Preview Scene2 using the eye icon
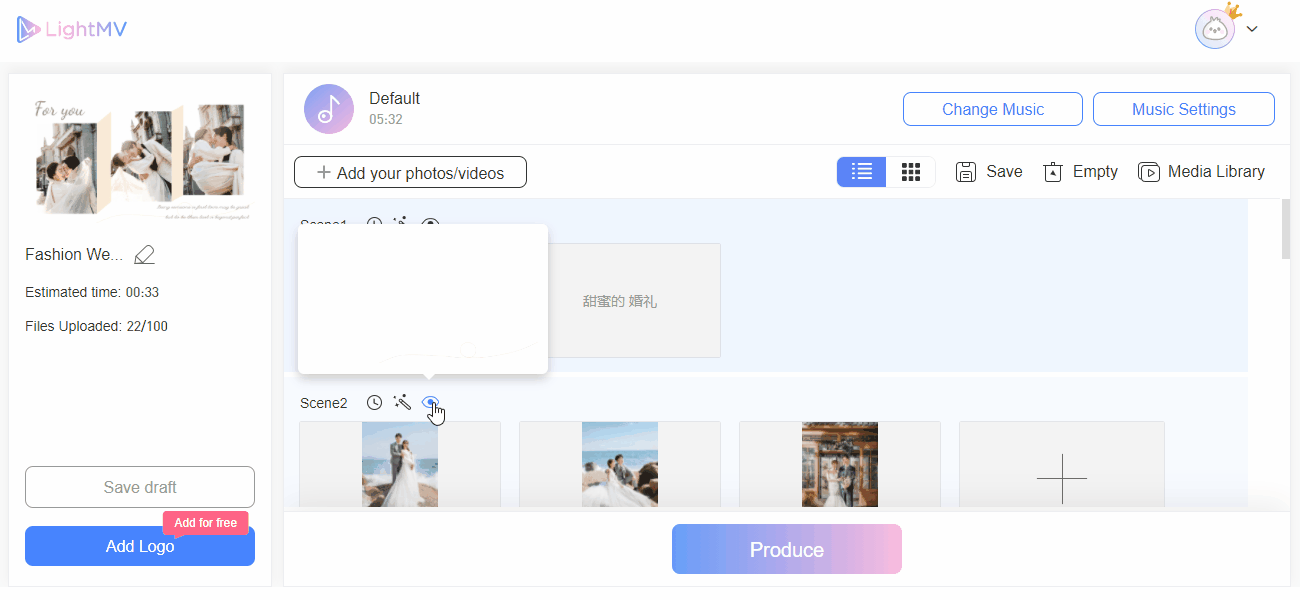This screenshot has width=1300, height=600. 431,402
